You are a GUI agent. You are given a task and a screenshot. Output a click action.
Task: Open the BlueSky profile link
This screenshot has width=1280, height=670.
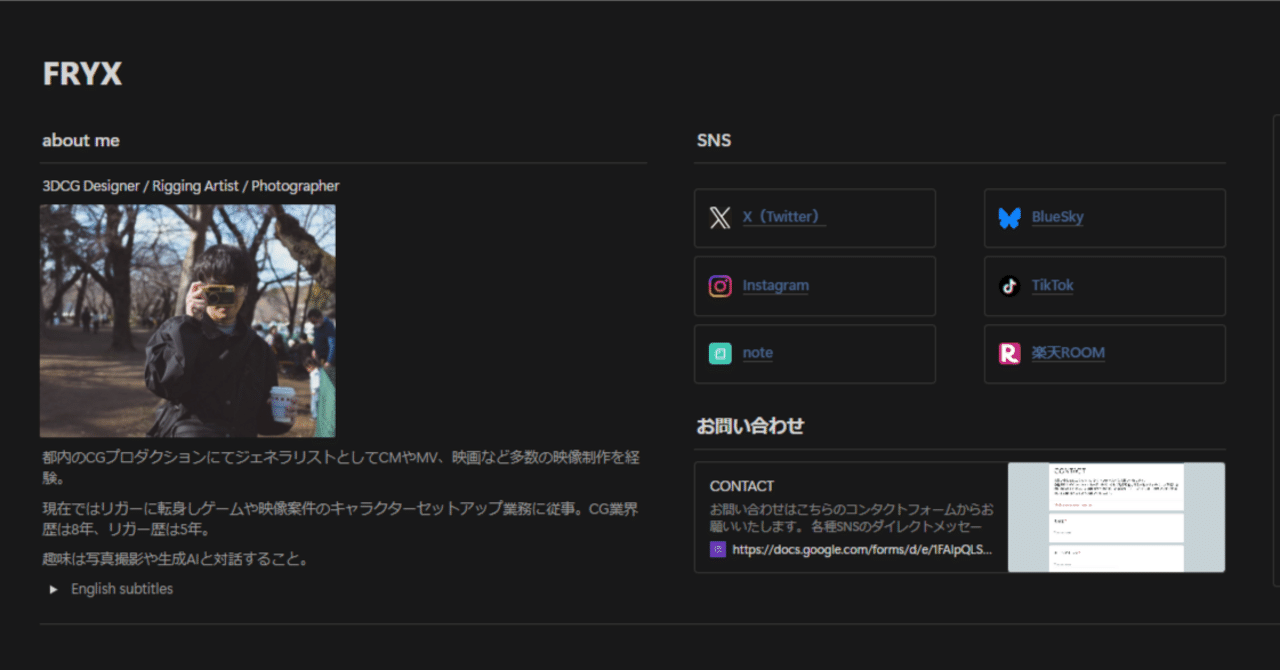coord(1057,216)
